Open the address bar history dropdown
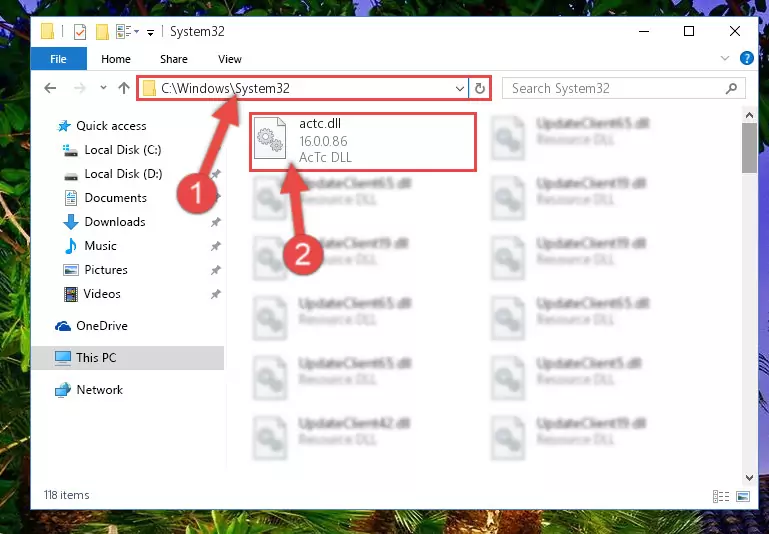The image size is (769, 534). click(460, 89)
